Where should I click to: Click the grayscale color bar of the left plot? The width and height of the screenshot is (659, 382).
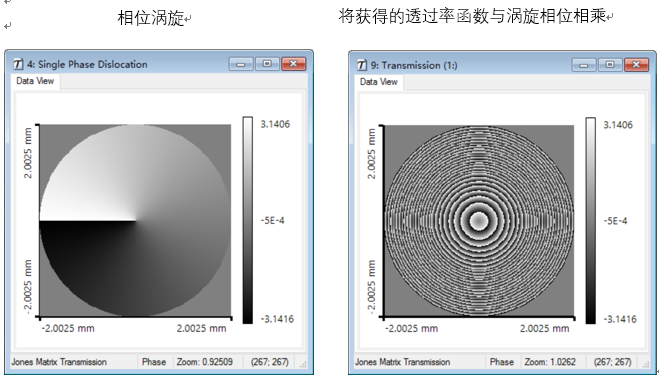(248, 220)
